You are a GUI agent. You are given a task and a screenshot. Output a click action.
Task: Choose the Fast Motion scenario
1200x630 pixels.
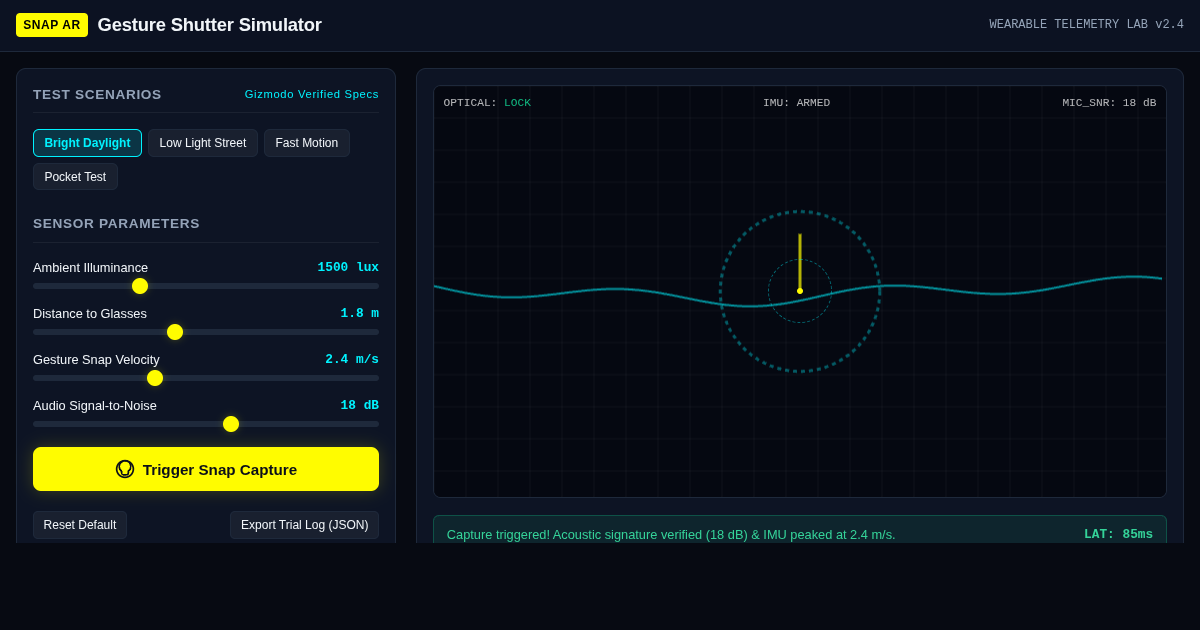coord(307,143)
